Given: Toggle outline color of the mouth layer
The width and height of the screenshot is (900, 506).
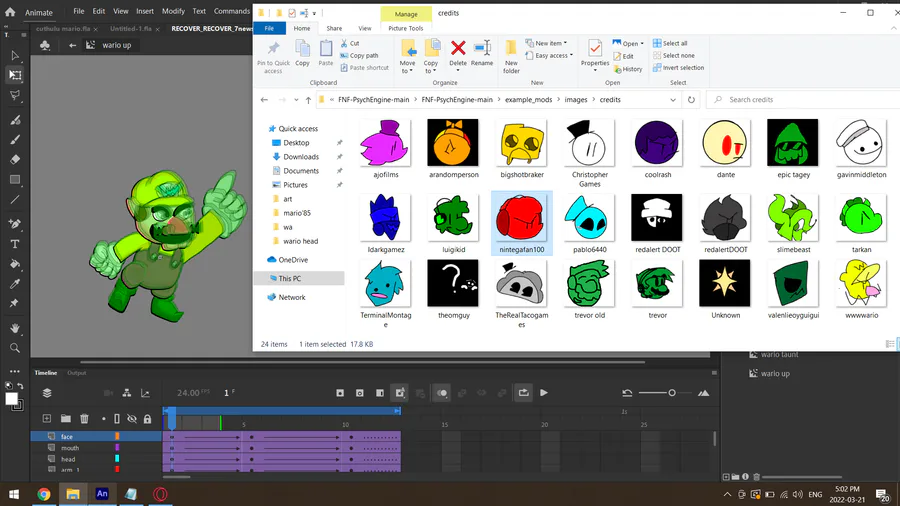Looking at the screenshot, I should pos(117,447).
